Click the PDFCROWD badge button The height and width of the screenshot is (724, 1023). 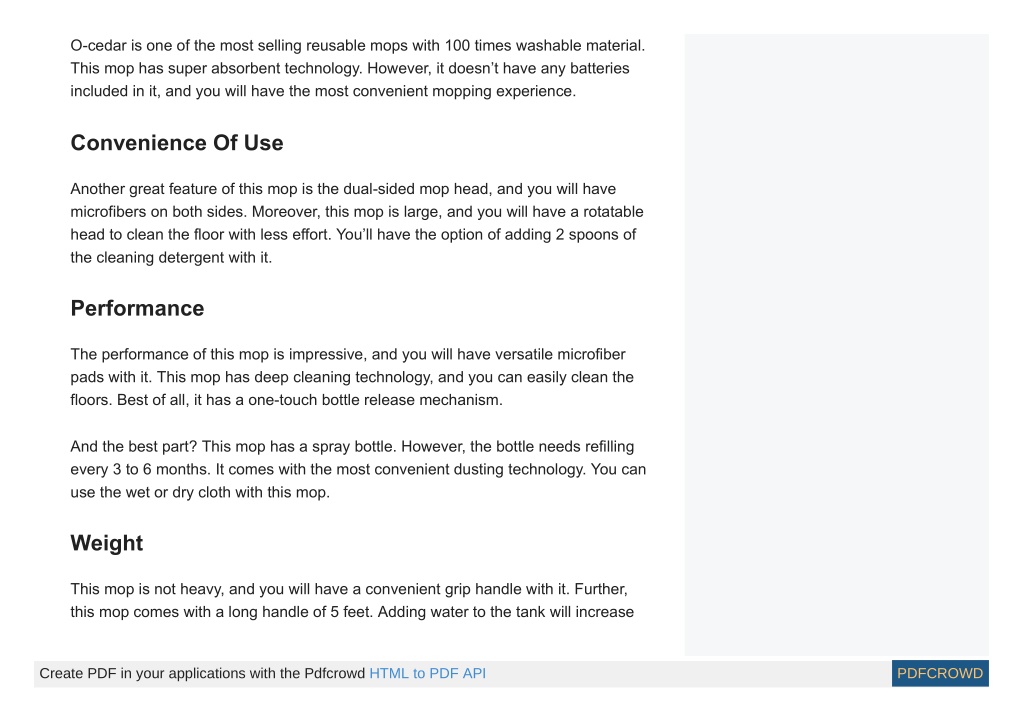[x=940, y=673]
